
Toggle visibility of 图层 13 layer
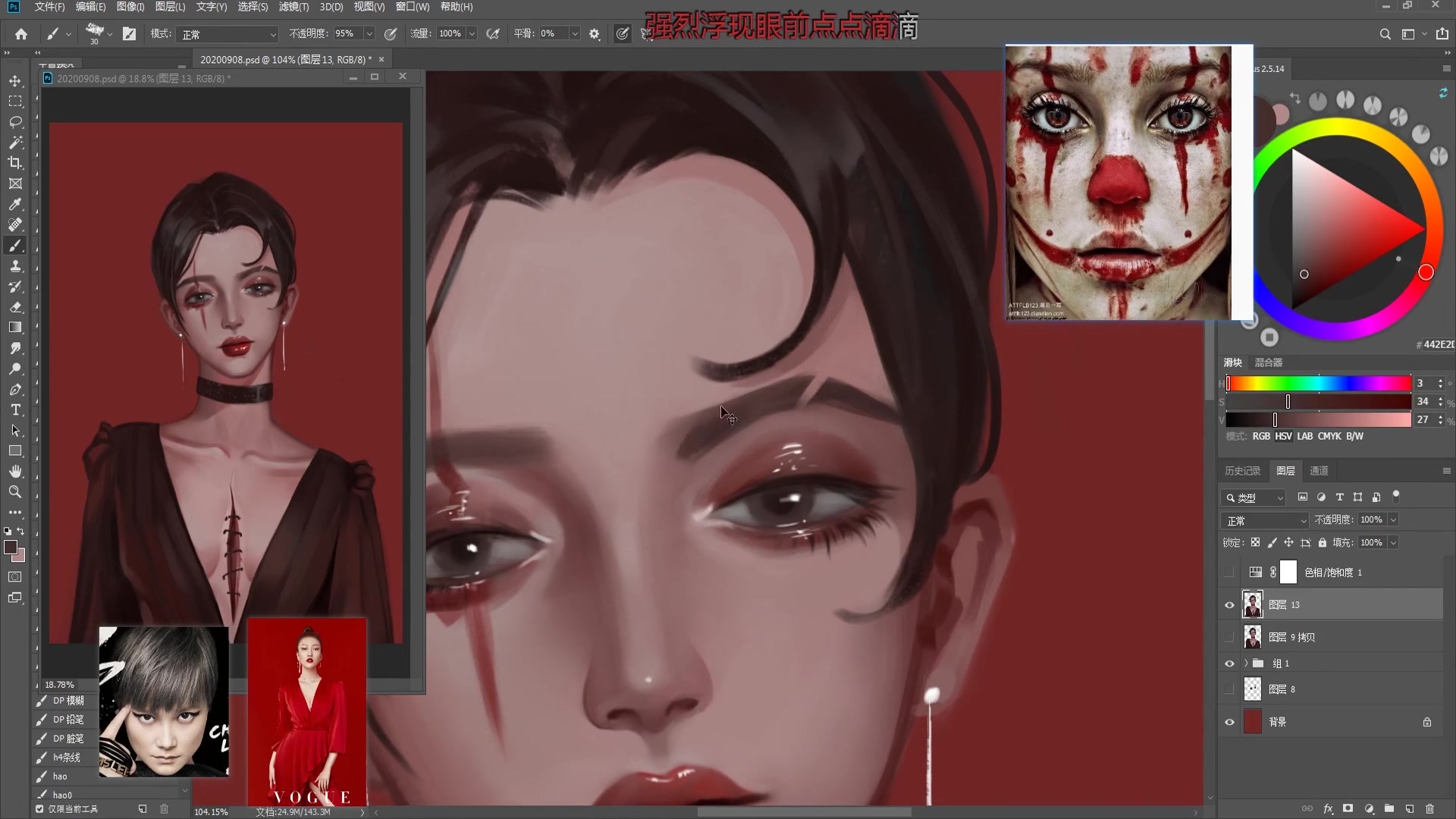[x=1229, y=605]
